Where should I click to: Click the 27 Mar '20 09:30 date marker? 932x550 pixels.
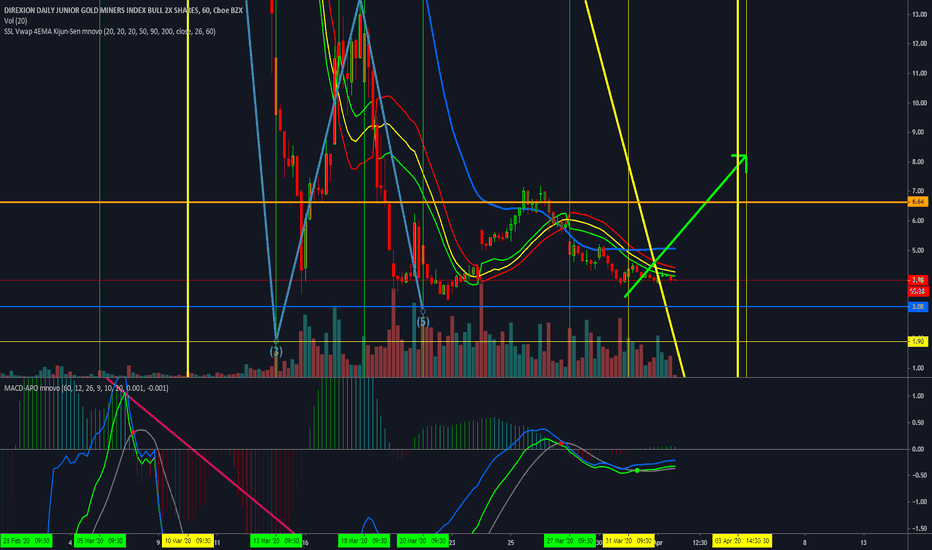click(x=569, y=541)
